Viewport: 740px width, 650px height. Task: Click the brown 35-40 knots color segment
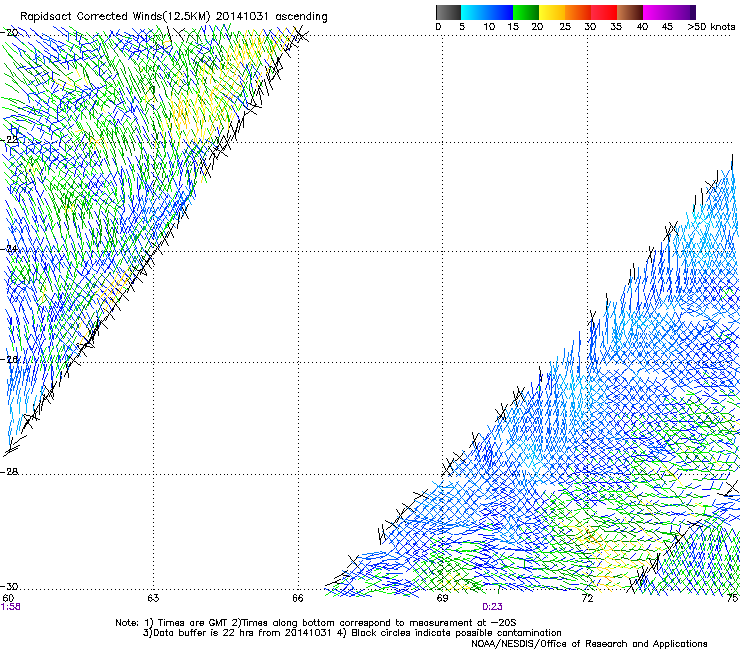[630, 12]
